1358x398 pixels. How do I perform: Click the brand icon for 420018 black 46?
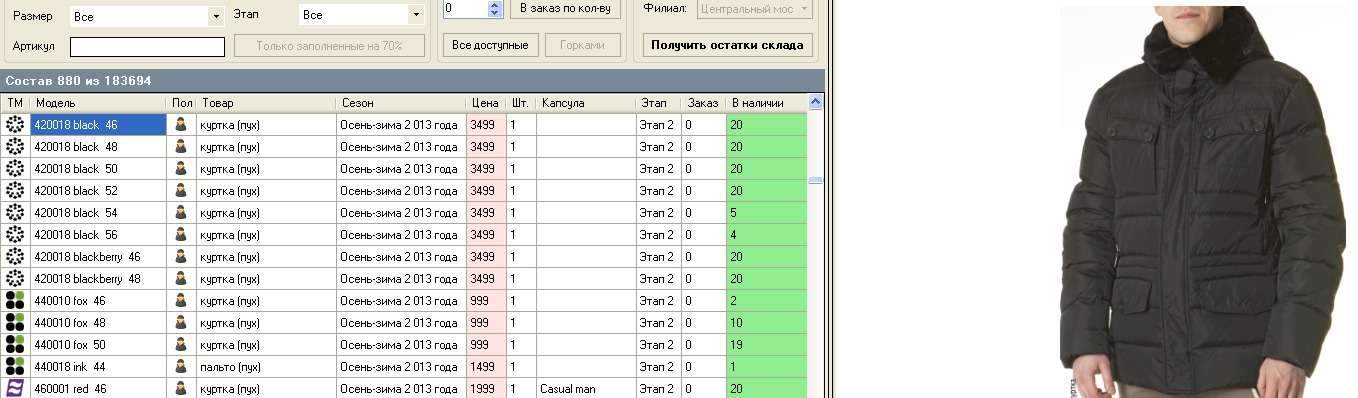tap(15, 125)
